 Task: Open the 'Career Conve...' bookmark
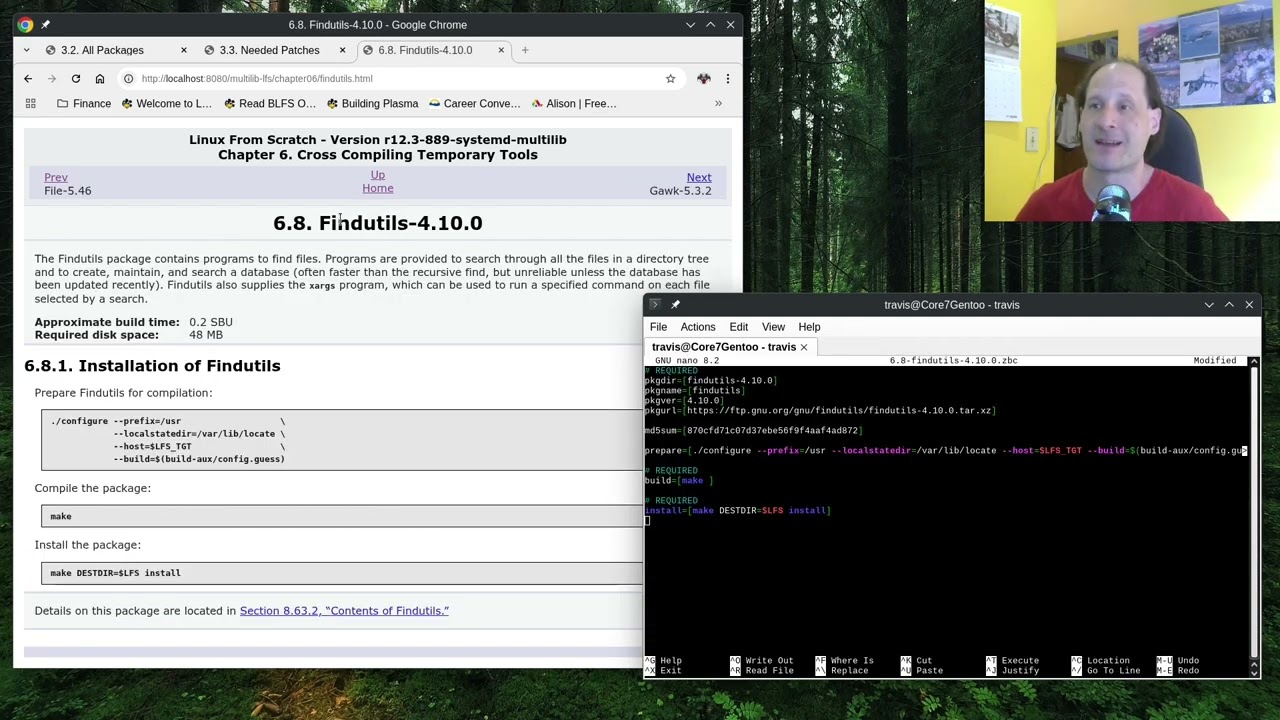pyautogui.click(x=474, y=103)
